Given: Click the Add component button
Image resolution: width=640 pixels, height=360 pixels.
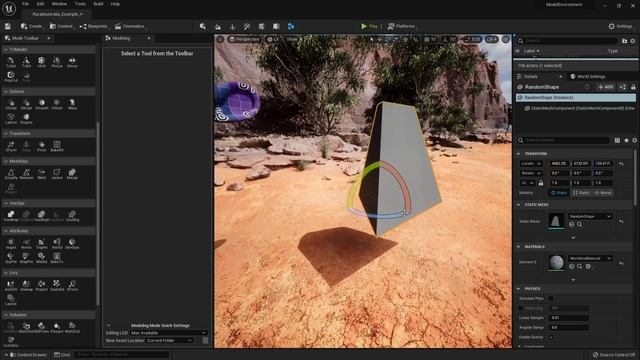Looking at the screenshot, I should (x=606, y=87).
